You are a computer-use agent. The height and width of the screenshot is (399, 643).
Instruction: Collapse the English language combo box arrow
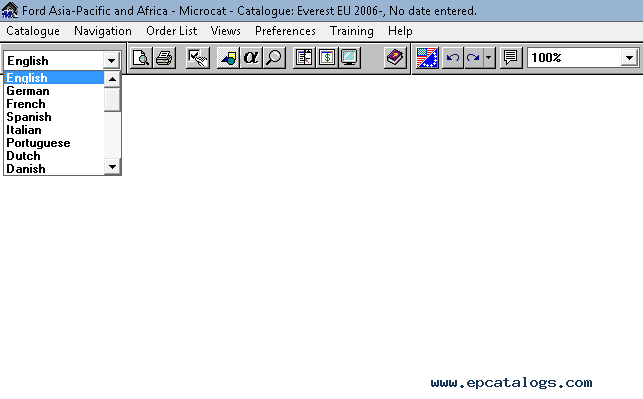click(111, 61)
